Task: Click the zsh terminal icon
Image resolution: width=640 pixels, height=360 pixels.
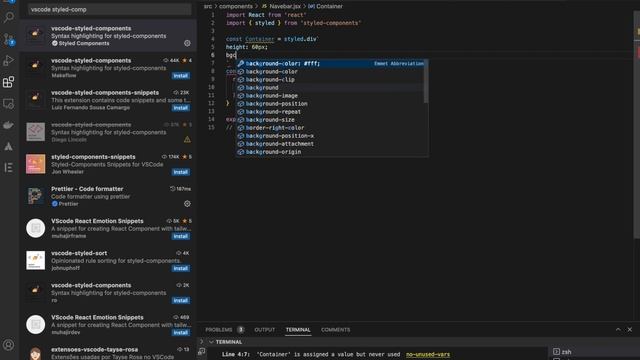Action: click(556, 351)
